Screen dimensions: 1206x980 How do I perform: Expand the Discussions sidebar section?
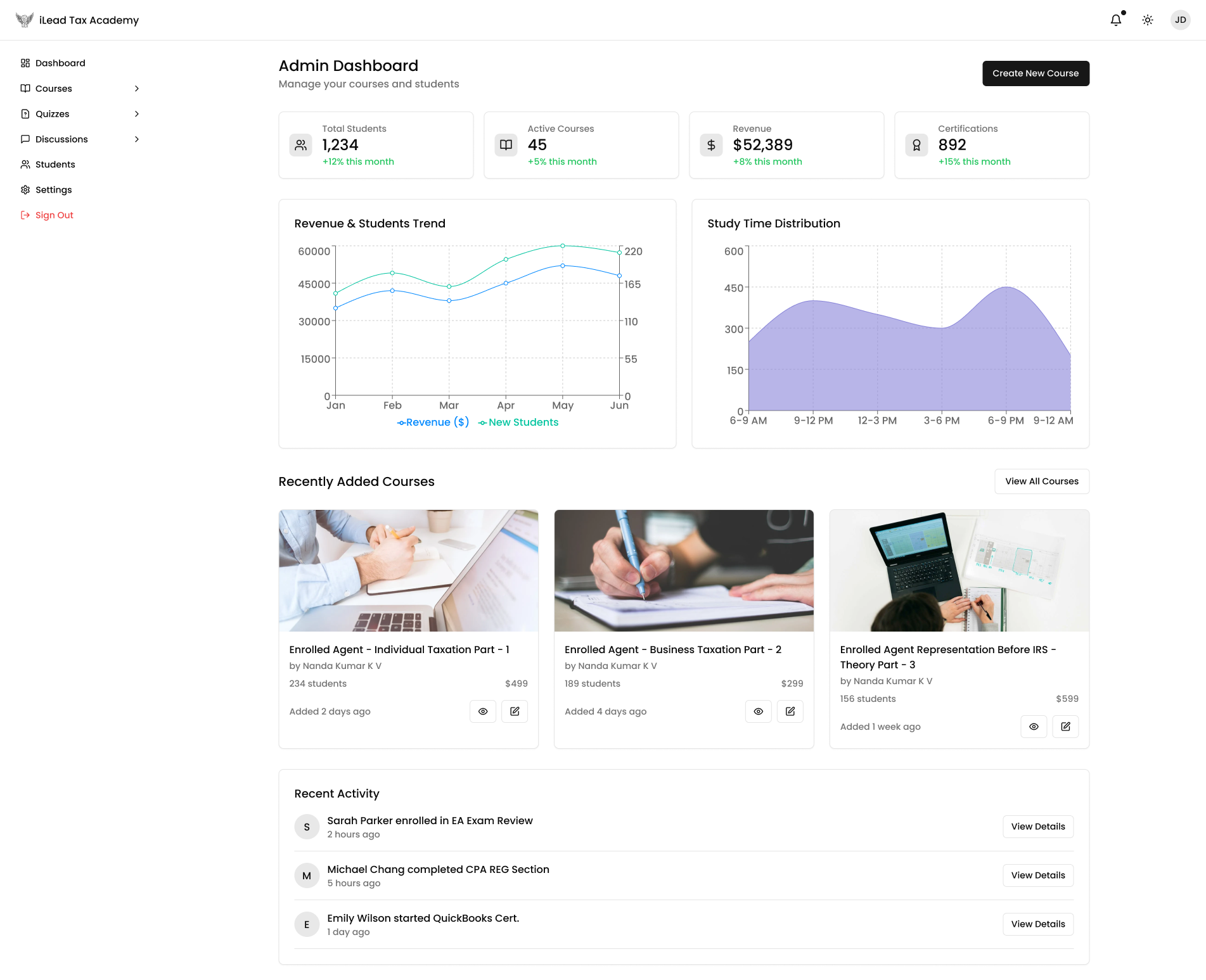136,139
